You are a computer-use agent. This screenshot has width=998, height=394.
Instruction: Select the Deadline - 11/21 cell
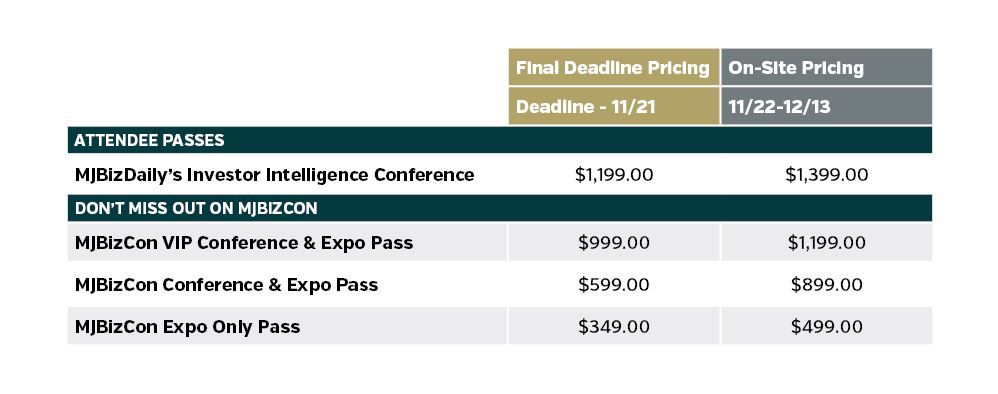(x=614, y=106)
